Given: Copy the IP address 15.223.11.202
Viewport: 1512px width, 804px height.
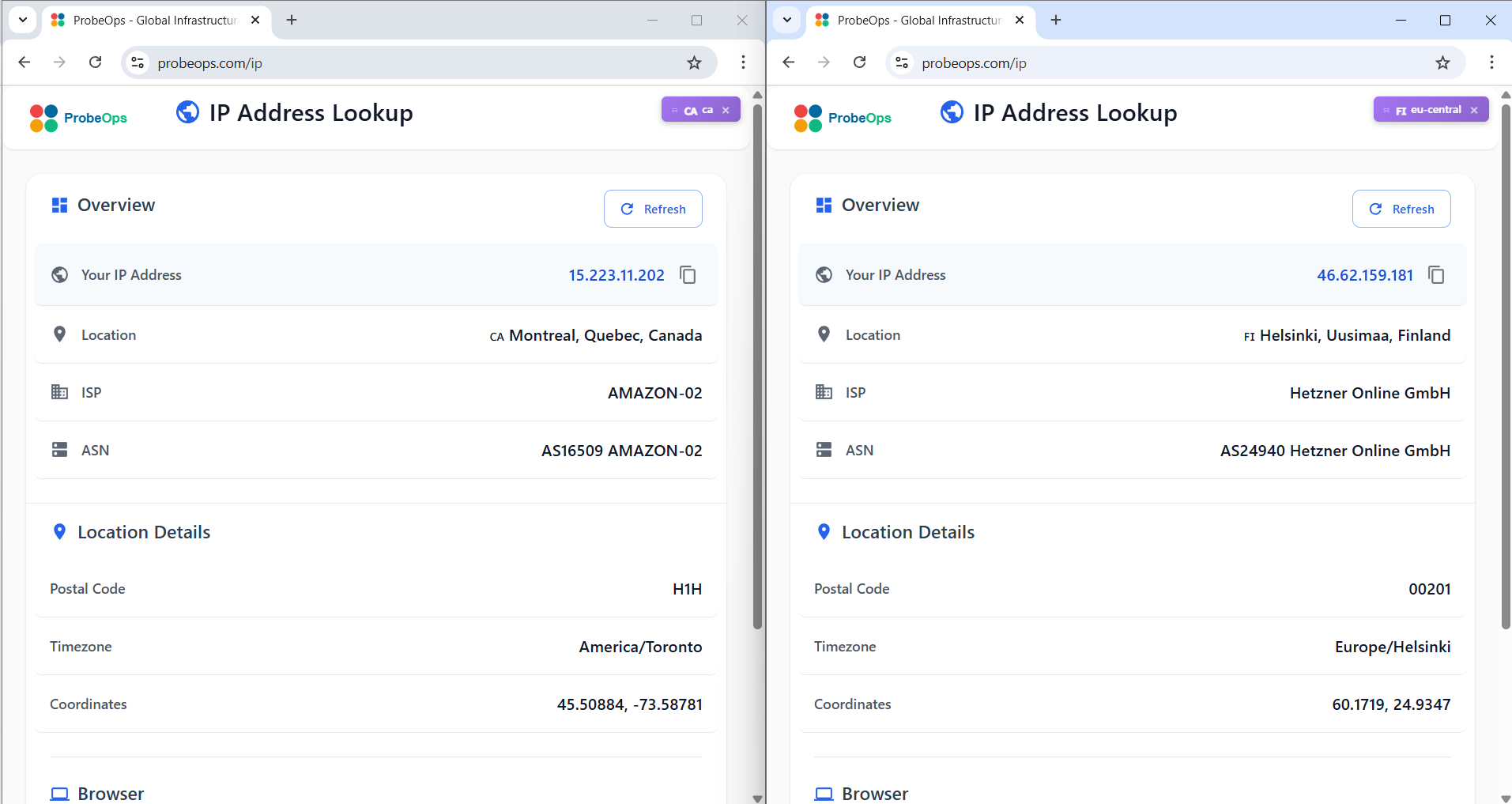Looking at the screenshot, I should tap(687, 274).
